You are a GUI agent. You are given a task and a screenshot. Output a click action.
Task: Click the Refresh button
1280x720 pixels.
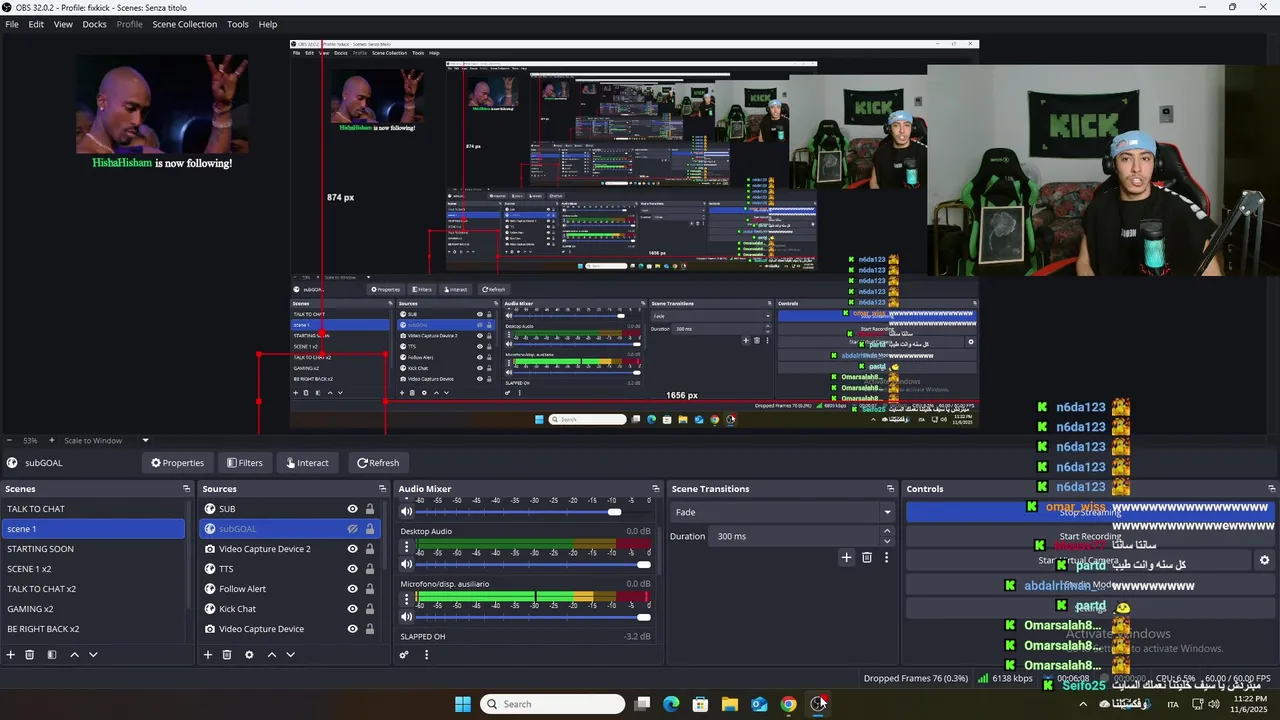point(378,463)
